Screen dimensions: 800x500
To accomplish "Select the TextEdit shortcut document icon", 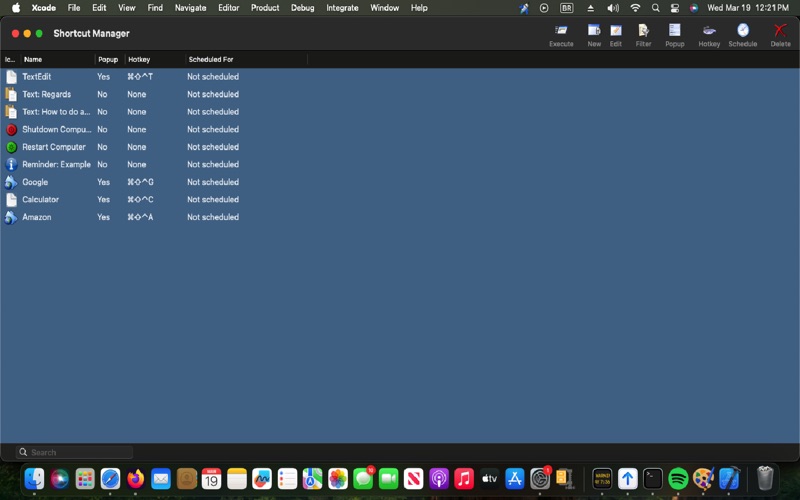I will 11,77.
